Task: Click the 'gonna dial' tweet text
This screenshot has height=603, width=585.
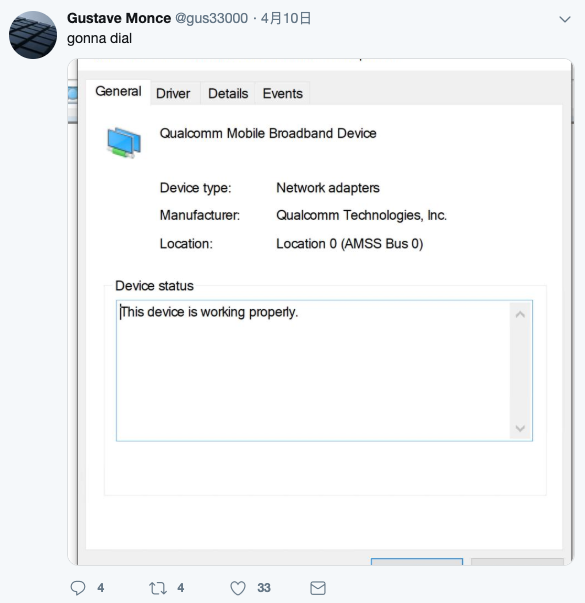Action: coord(99,38)
